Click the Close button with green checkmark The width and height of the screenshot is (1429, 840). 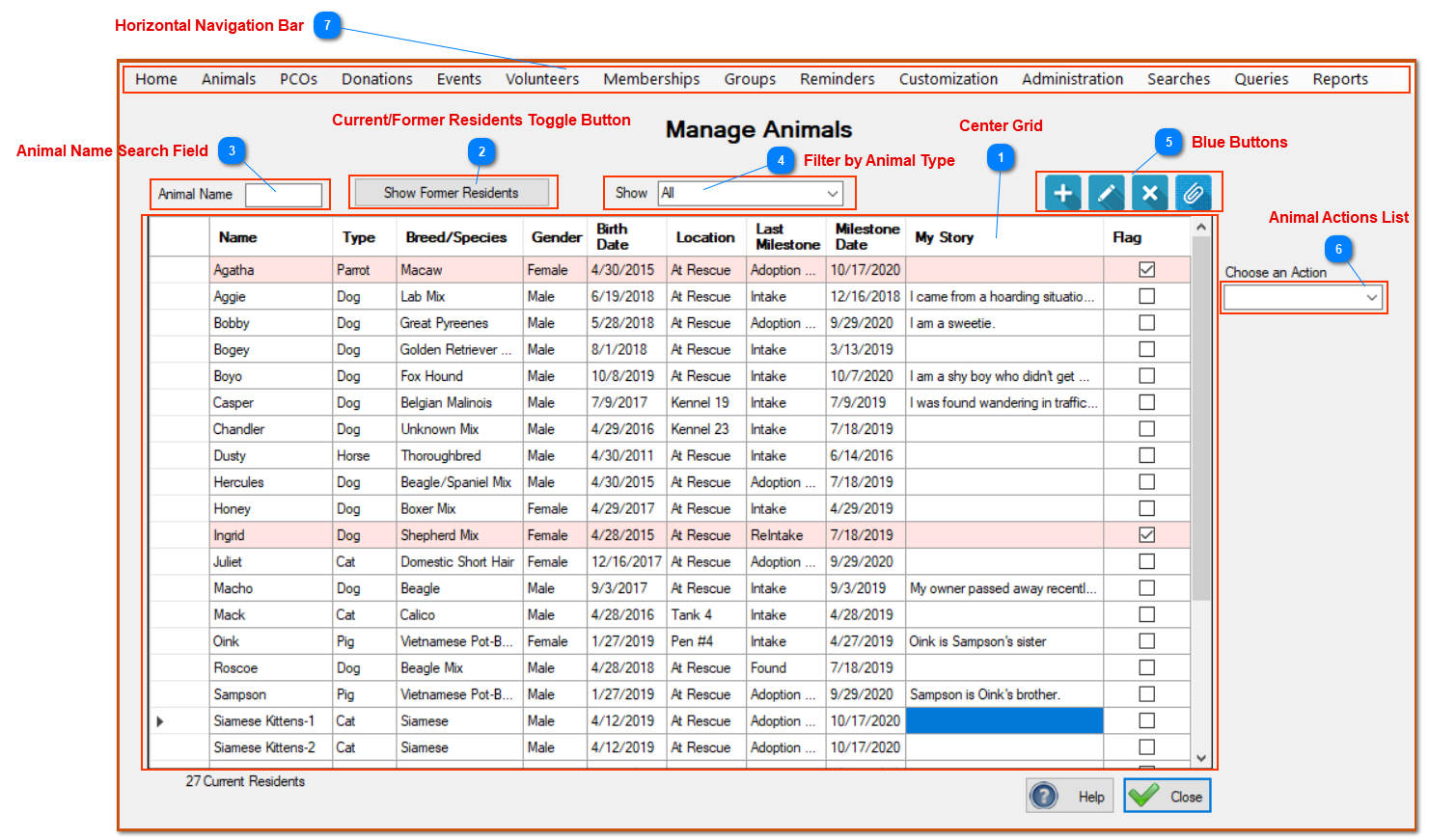pos(1167,797)
